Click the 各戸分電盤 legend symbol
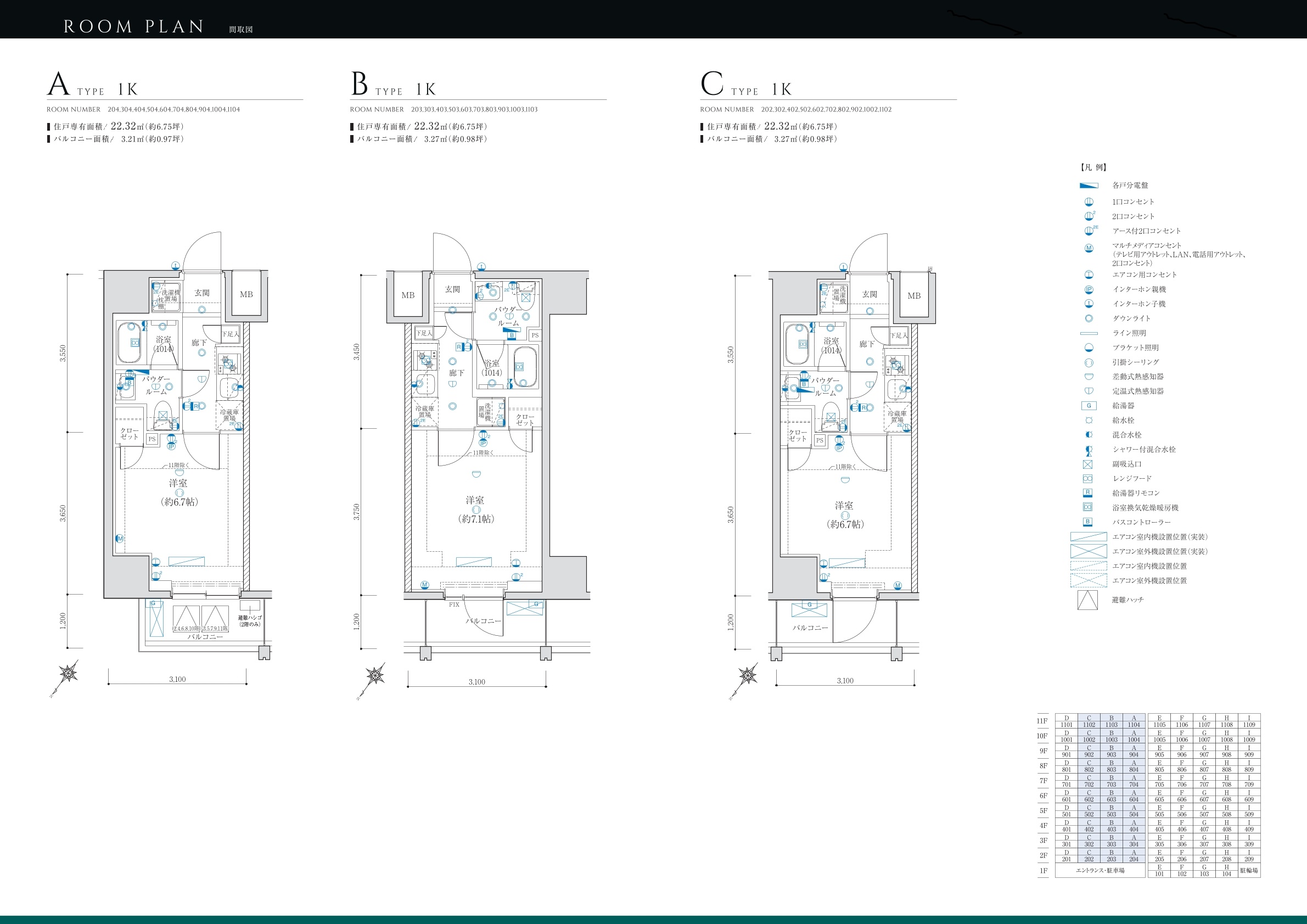This screenshot has height=924, width=1307. 1089,186
